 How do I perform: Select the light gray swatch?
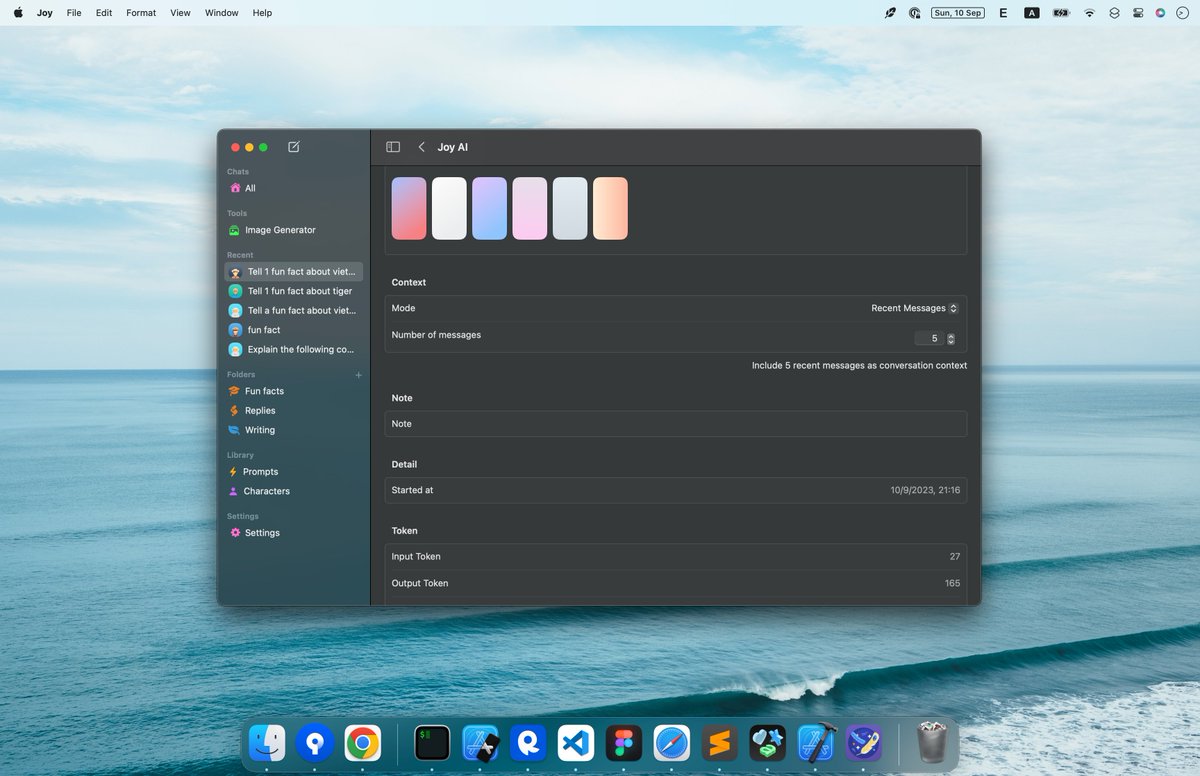(570, 208)
